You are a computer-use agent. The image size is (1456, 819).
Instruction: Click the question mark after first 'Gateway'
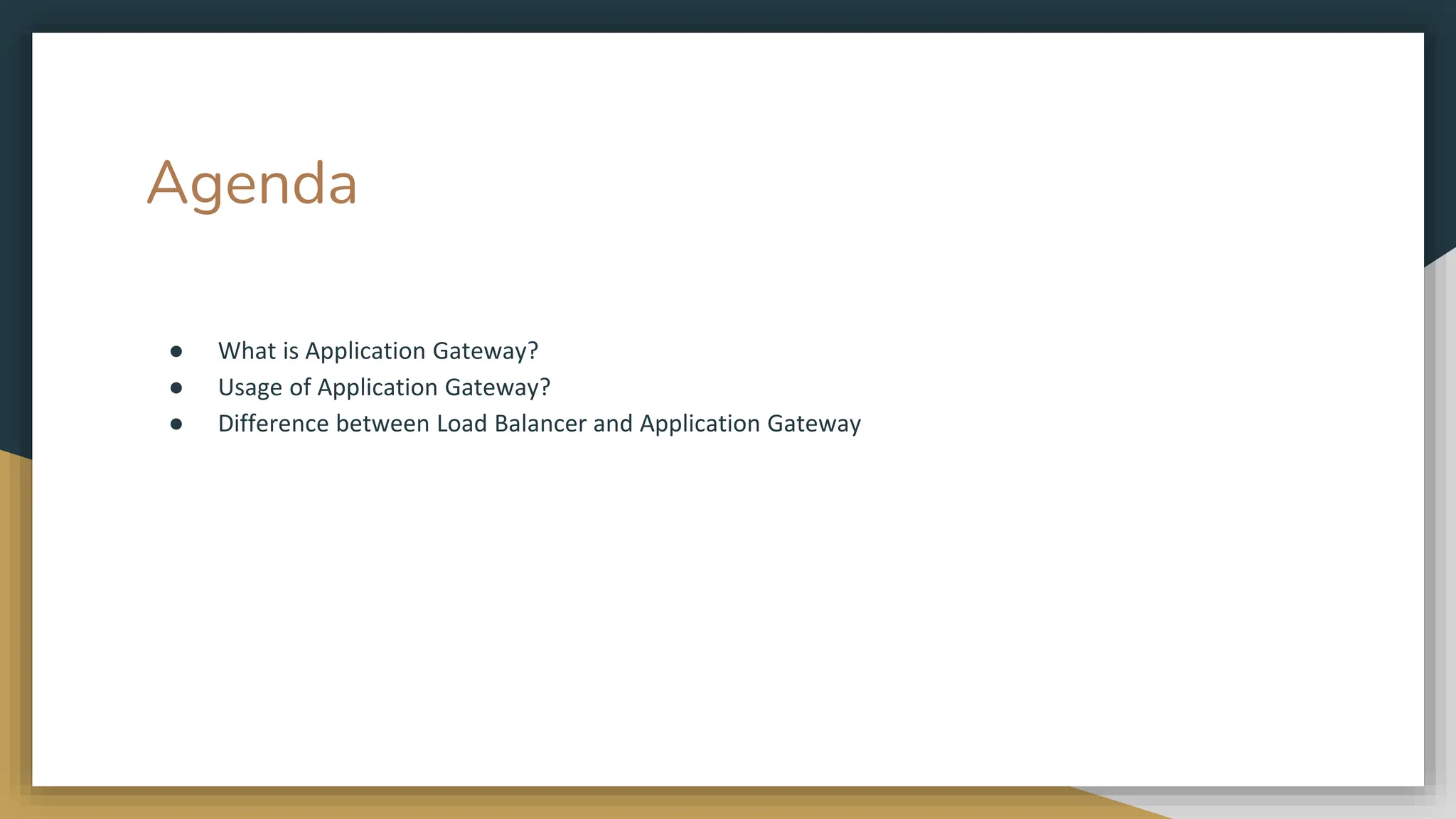click(x=532, y=351)
